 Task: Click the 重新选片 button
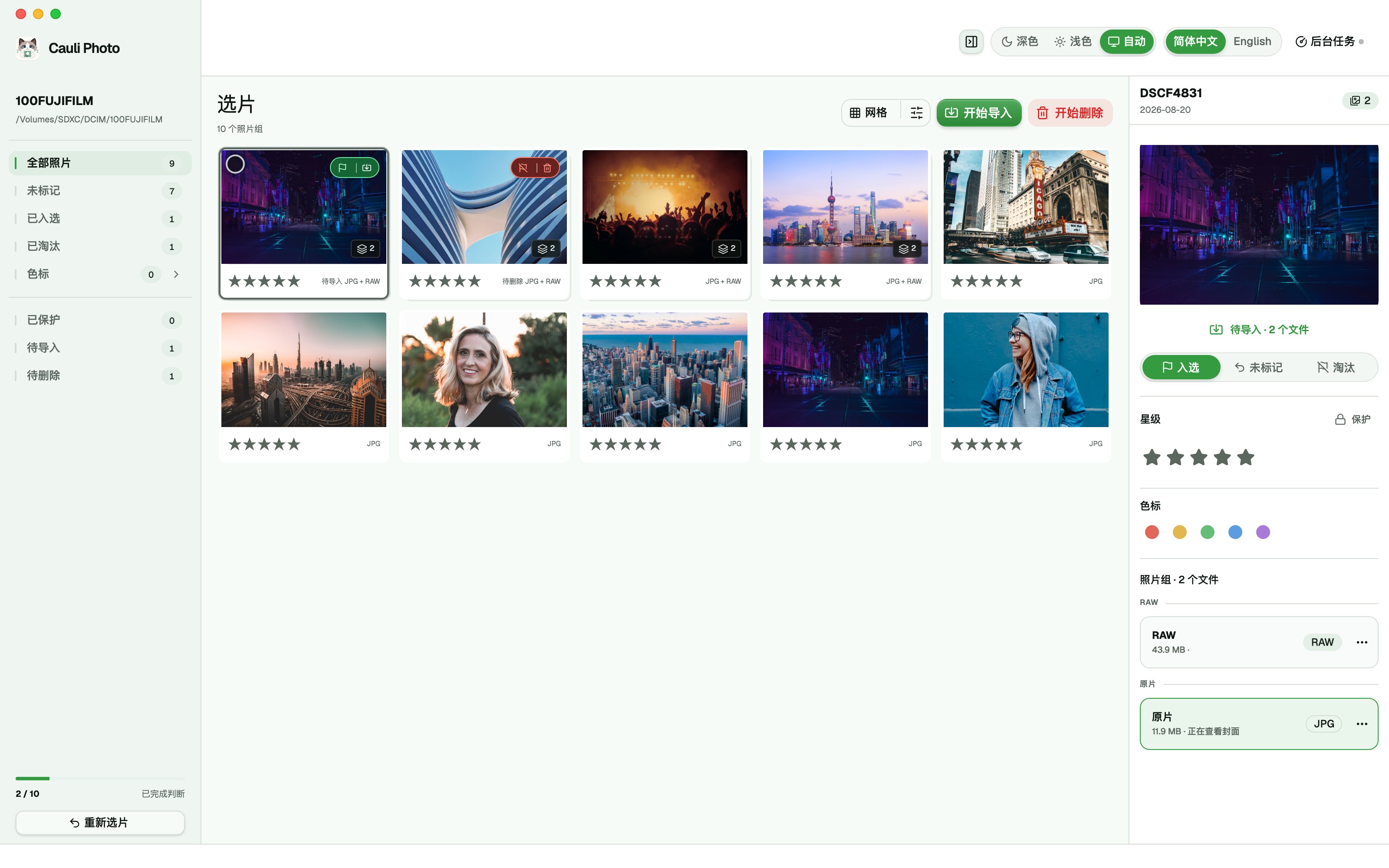pyautogui.click(x=100, y=823)
